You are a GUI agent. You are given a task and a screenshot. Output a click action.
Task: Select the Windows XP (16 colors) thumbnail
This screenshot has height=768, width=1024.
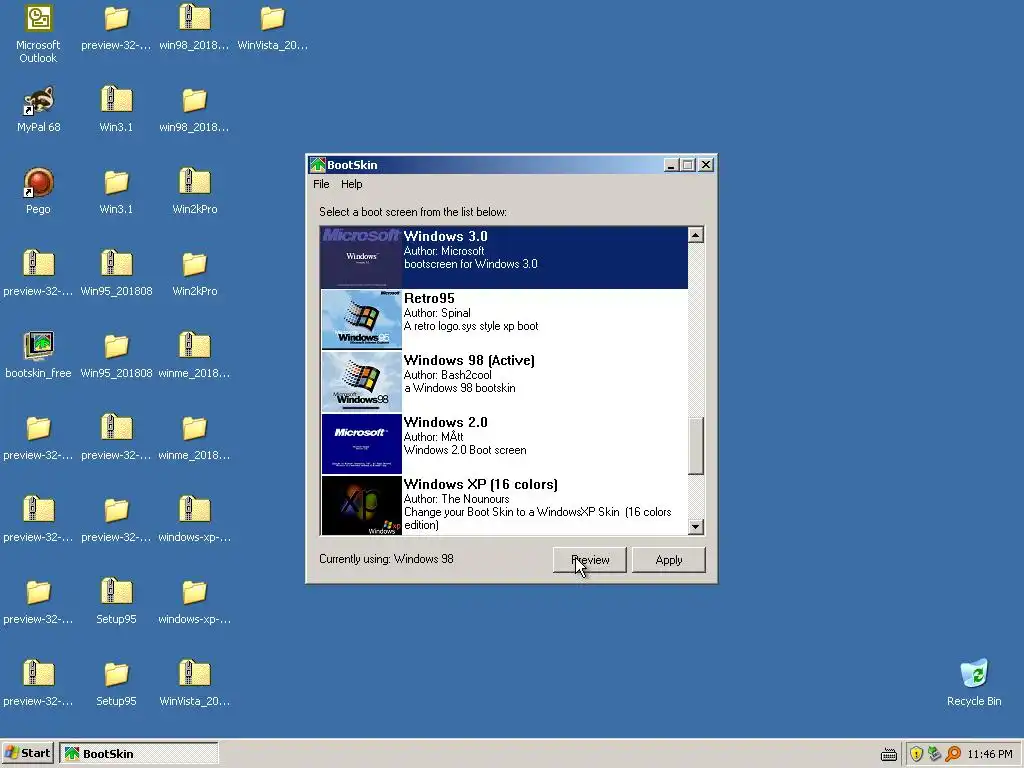pos(361,505)
